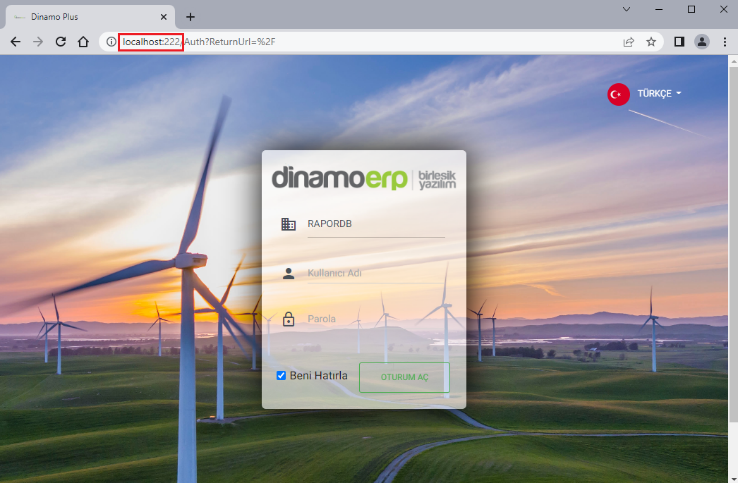Open the browser home page icon

(x=83, y=42)
